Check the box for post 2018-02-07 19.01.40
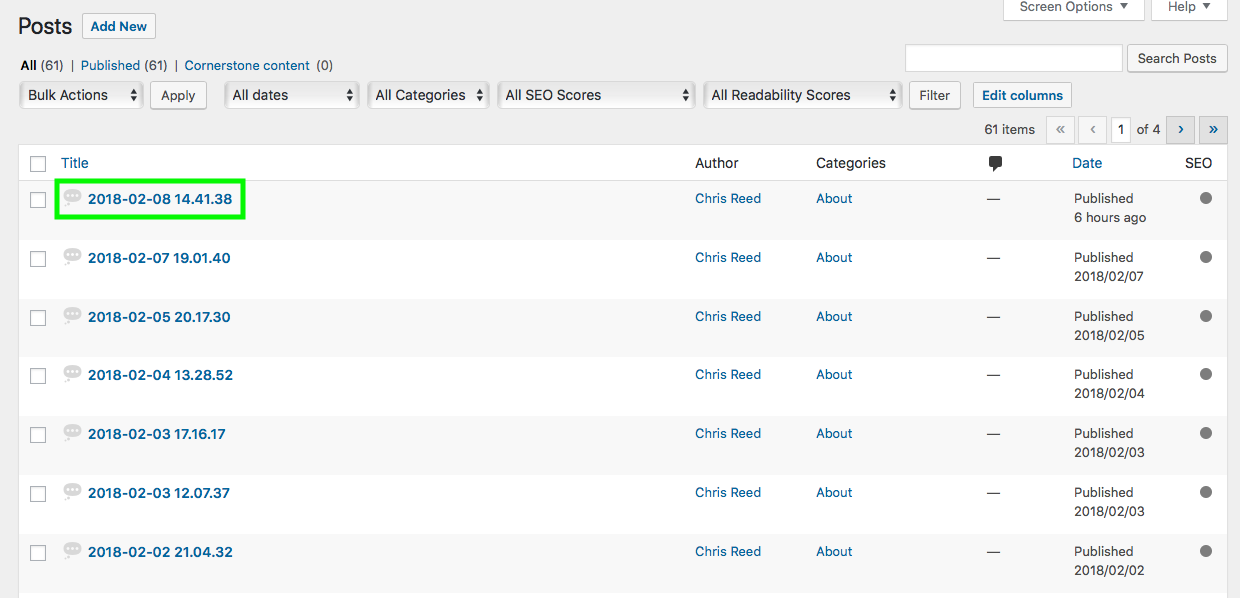 pyautogui.click(x=37, y=257)
